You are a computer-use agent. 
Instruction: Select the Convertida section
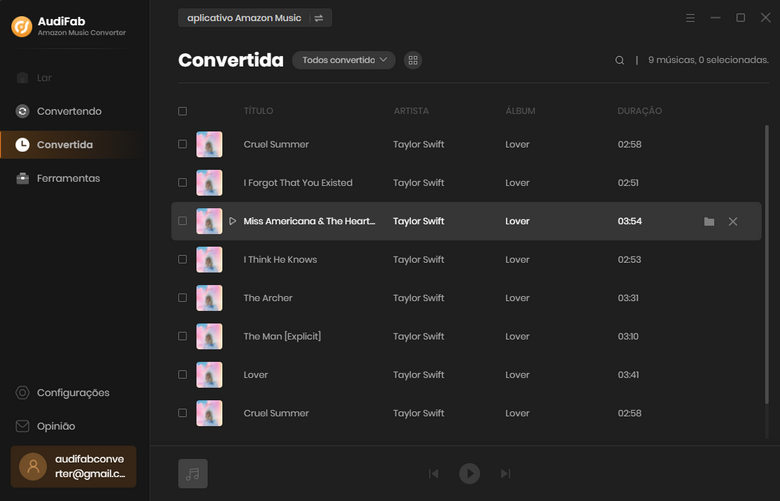75,145
